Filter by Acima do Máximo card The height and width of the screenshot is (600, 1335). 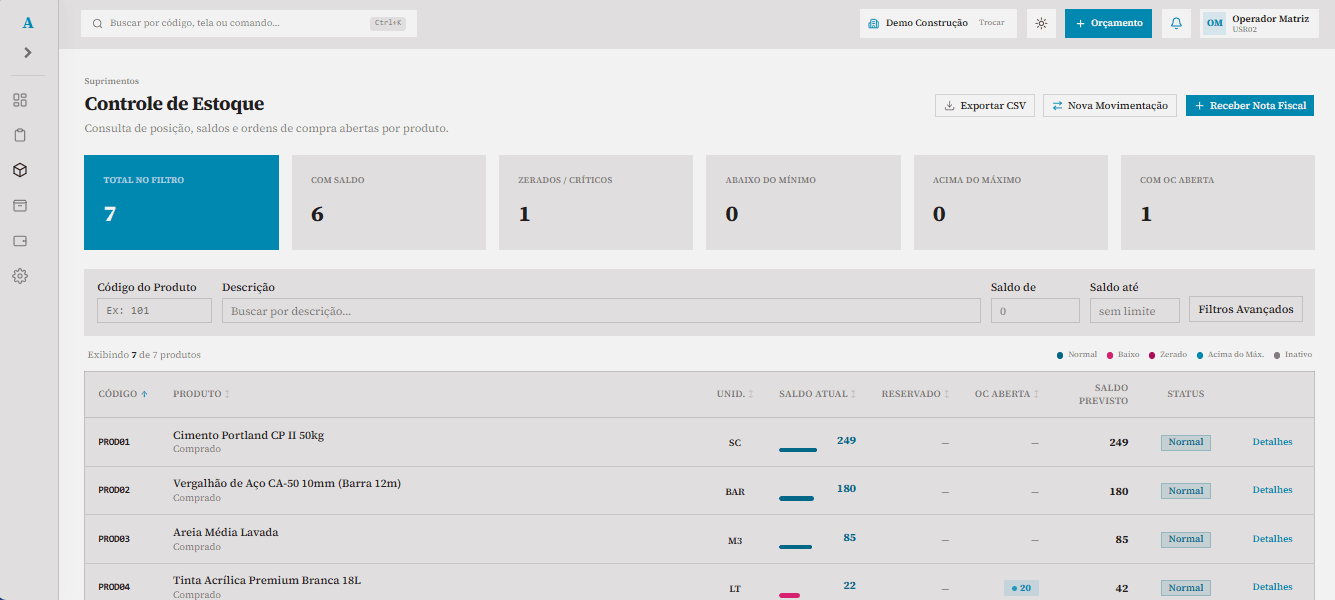pyautogui.click(x=1011, y=202)
